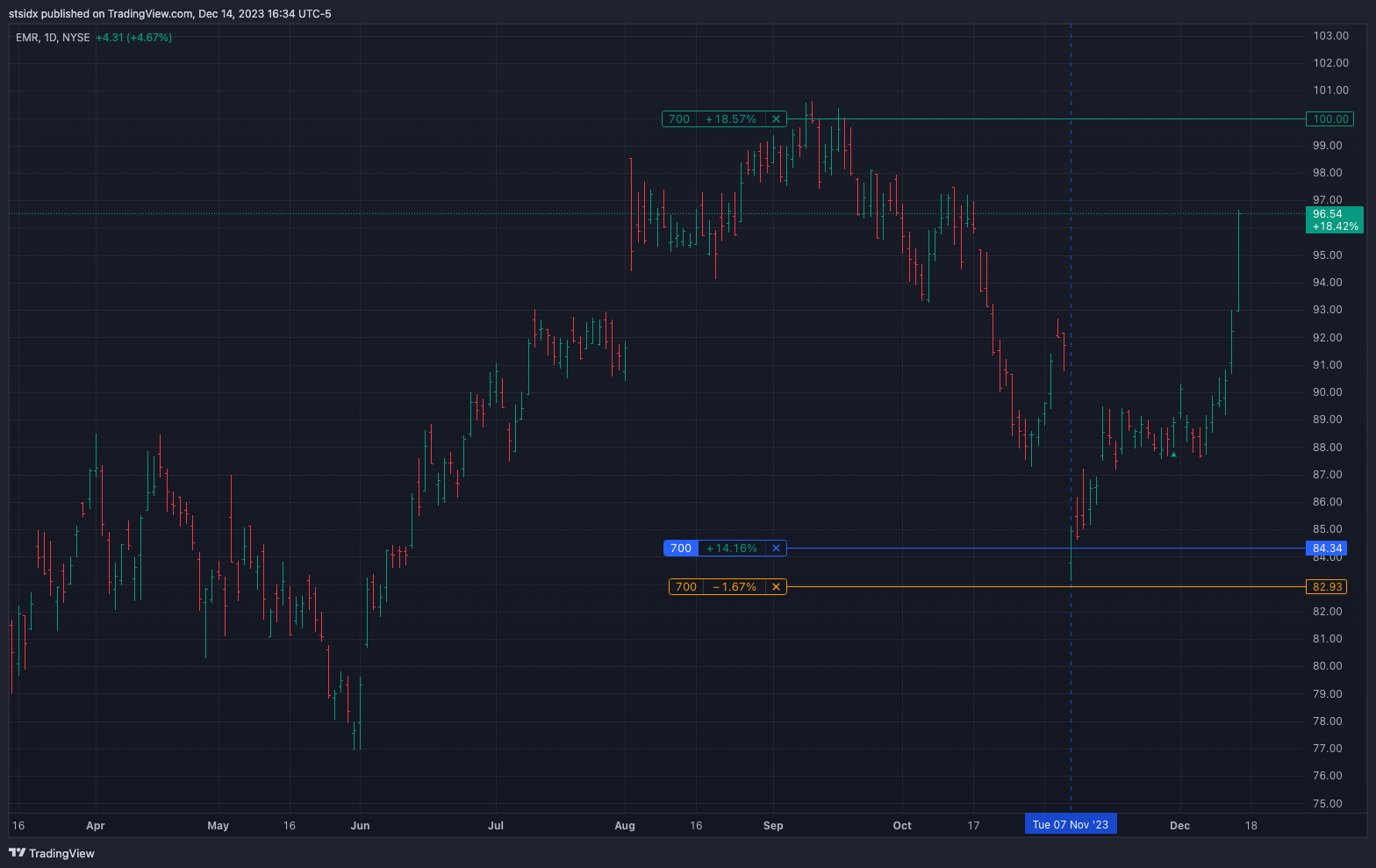Click the 90.00 price axis label

point(1328,392)
